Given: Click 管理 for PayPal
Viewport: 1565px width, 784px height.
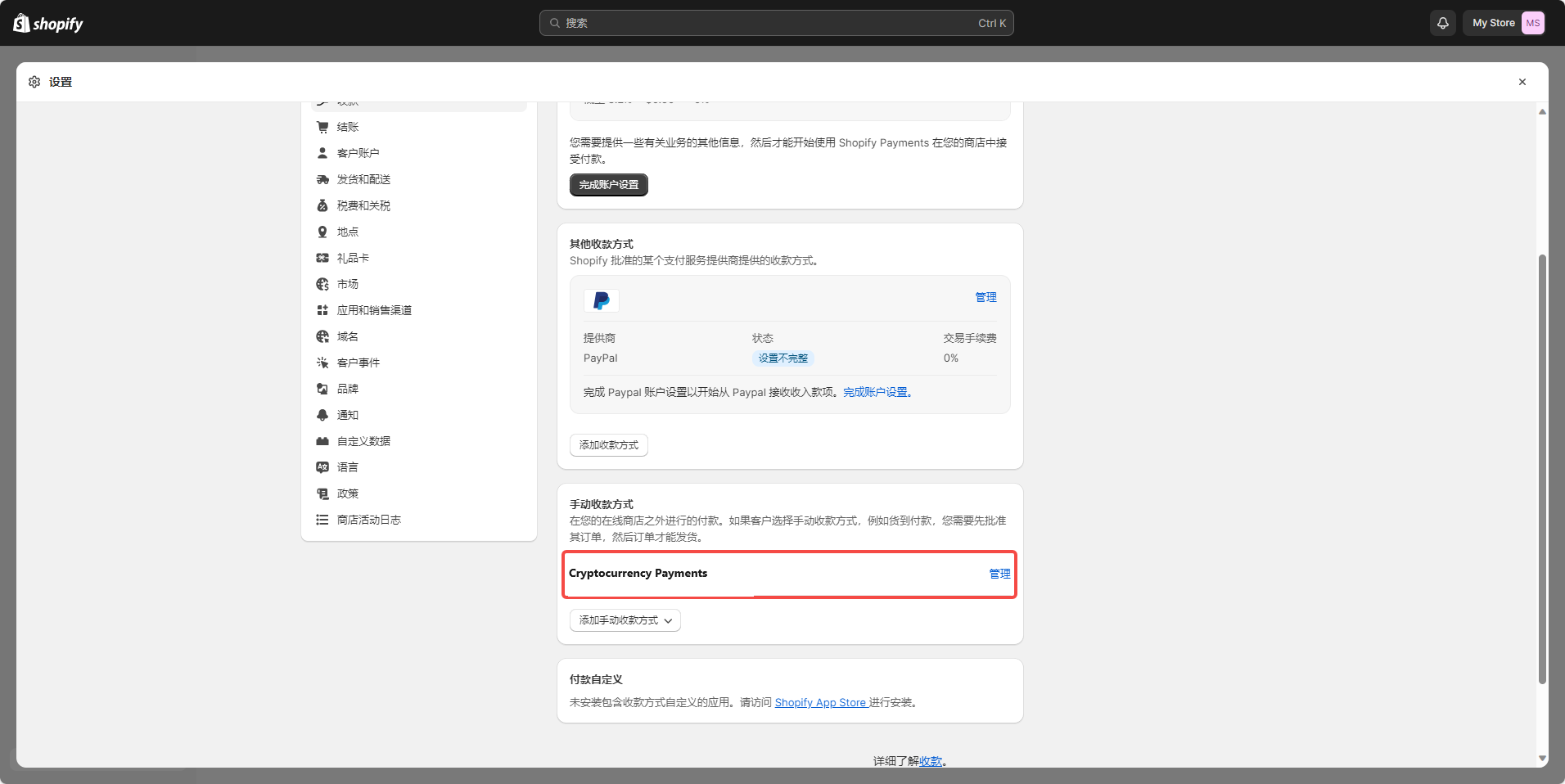Looking at the screenshot, I should [x=985, y=297].
